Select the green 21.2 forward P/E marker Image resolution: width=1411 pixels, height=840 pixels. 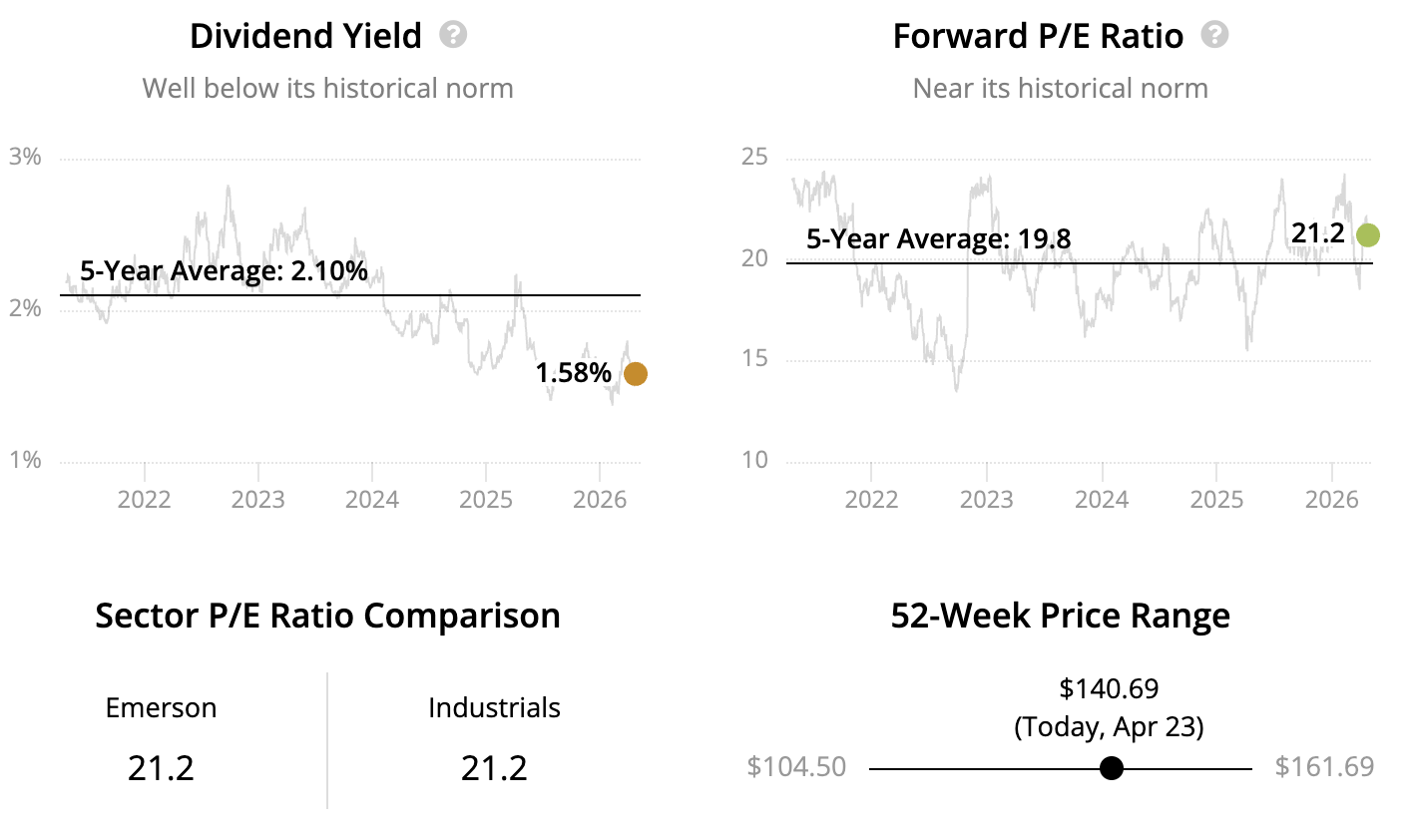[x=1367, y=235]
